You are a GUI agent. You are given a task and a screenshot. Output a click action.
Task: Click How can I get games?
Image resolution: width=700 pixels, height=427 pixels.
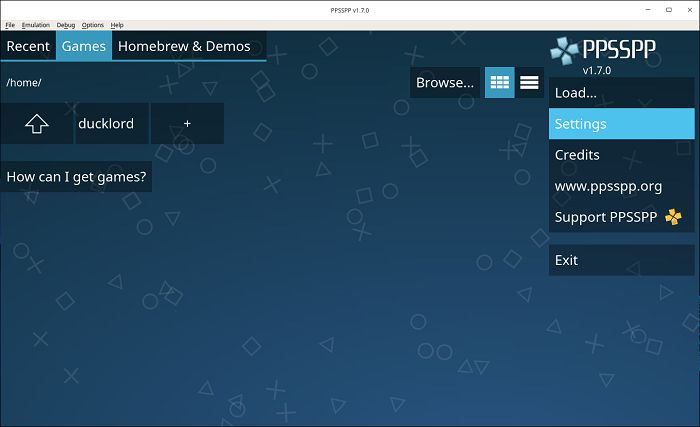point(76,177)
